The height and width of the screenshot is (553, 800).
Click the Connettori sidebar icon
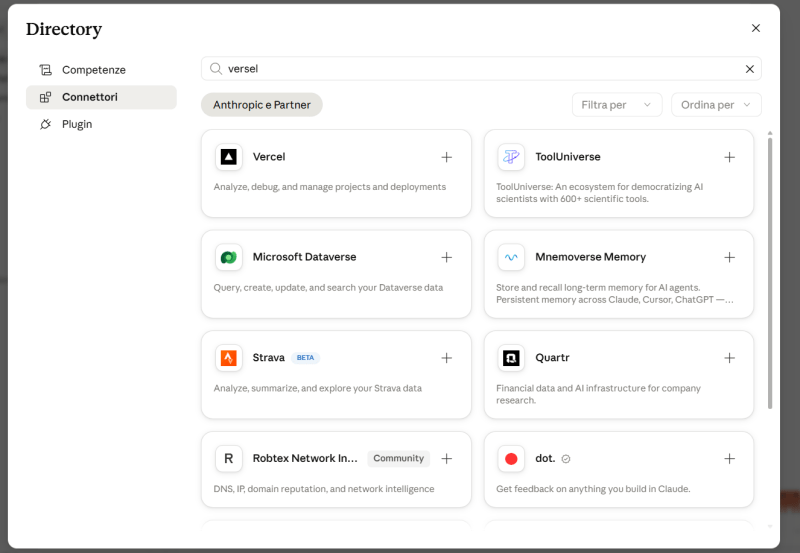coord(45,97)
